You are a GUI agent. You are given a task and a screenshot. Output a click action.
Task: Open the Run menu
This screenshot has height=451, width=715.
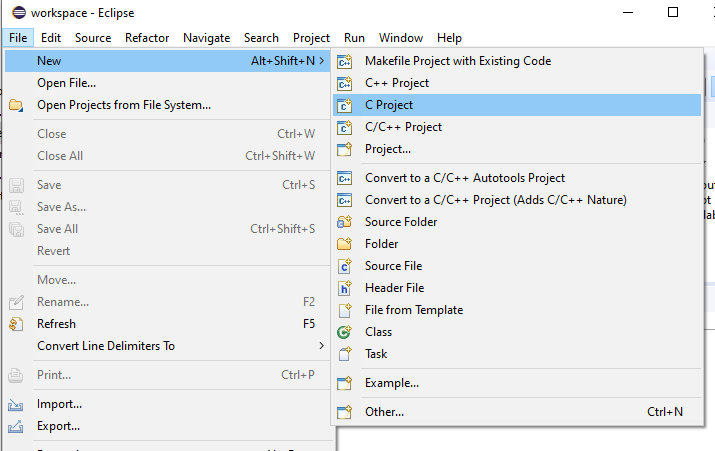[354, 38]
